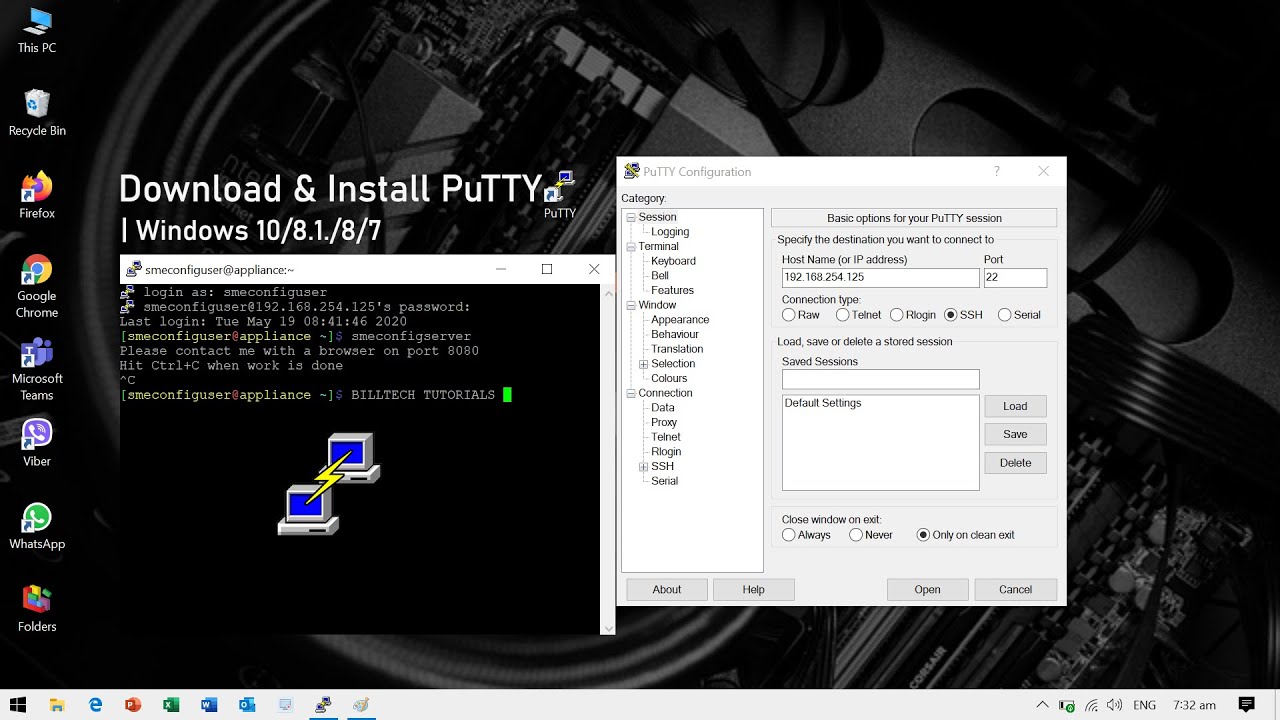Click the PuTTY desktop shortcut icon
Viewport: 1280px width, 720px height.
pyautogui.click(x=560, y=195)
